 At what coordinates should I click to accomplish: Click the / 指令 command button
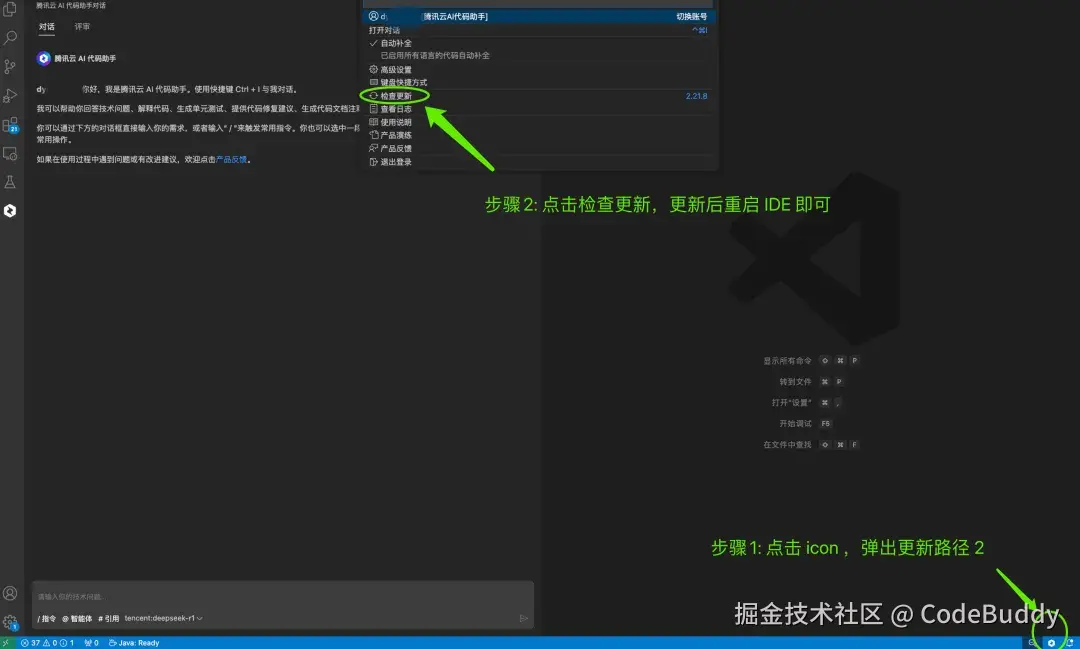46,619
